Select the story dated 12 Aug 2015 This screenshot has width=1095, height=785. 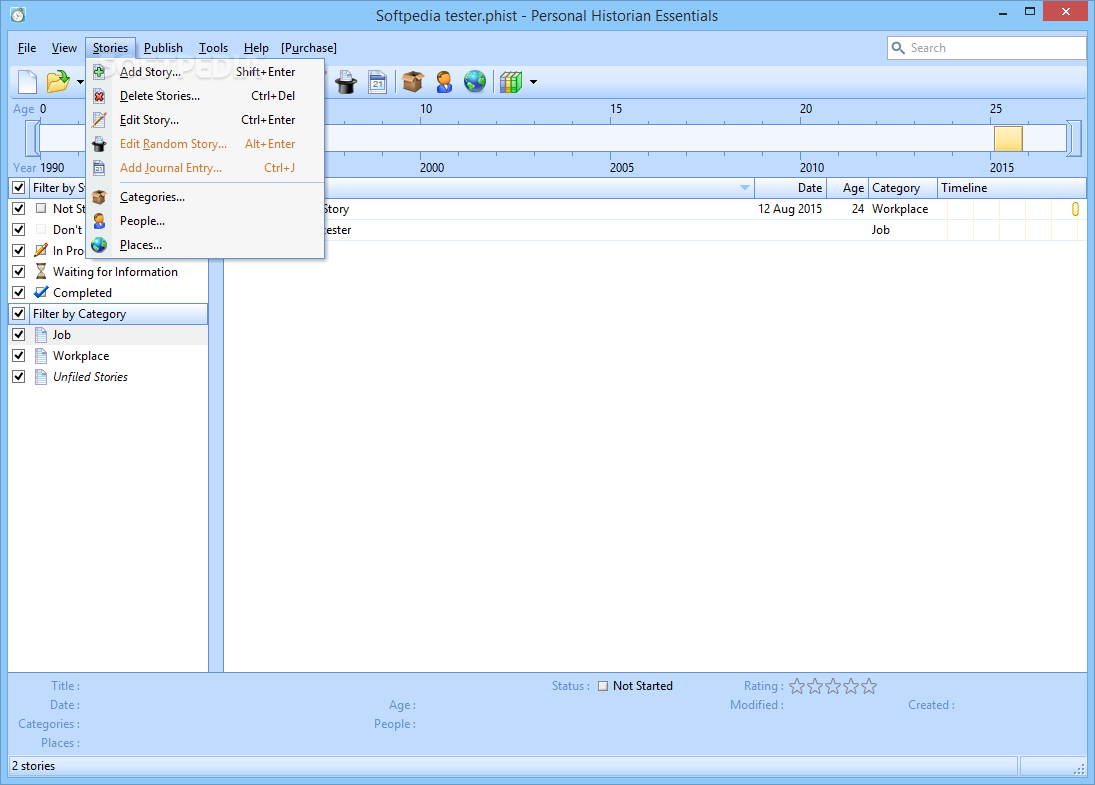[x=655, y=209]
